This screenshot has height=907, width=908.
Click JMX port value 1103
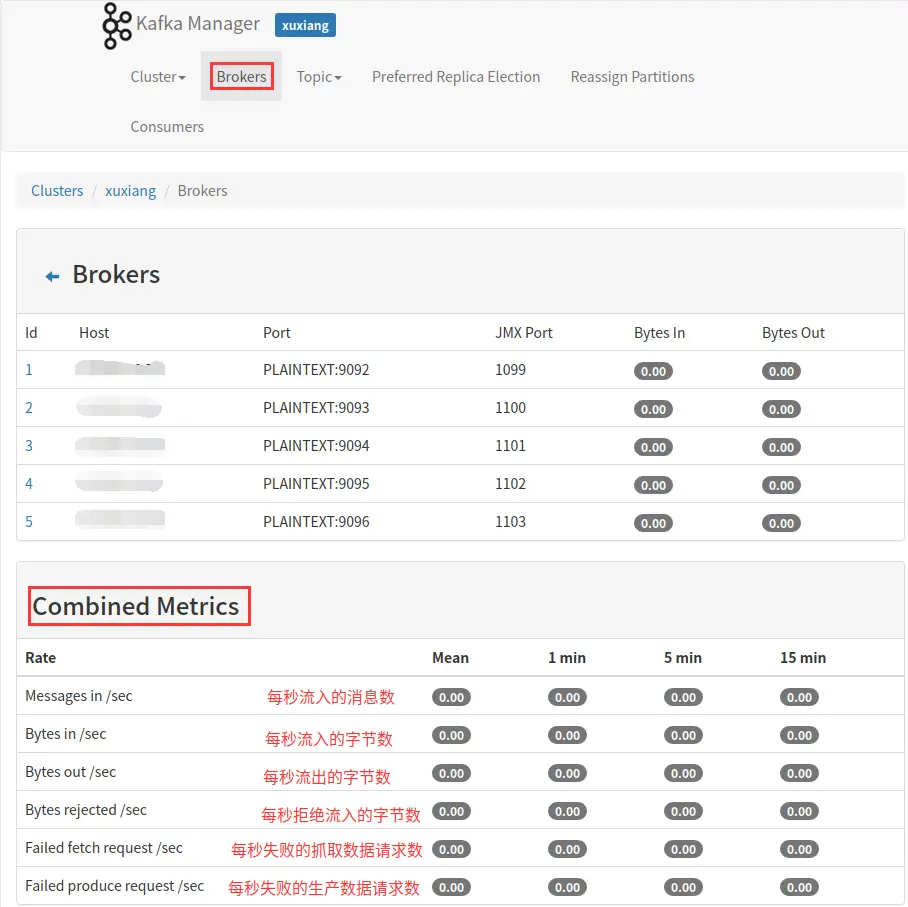[x=510, y=521]
